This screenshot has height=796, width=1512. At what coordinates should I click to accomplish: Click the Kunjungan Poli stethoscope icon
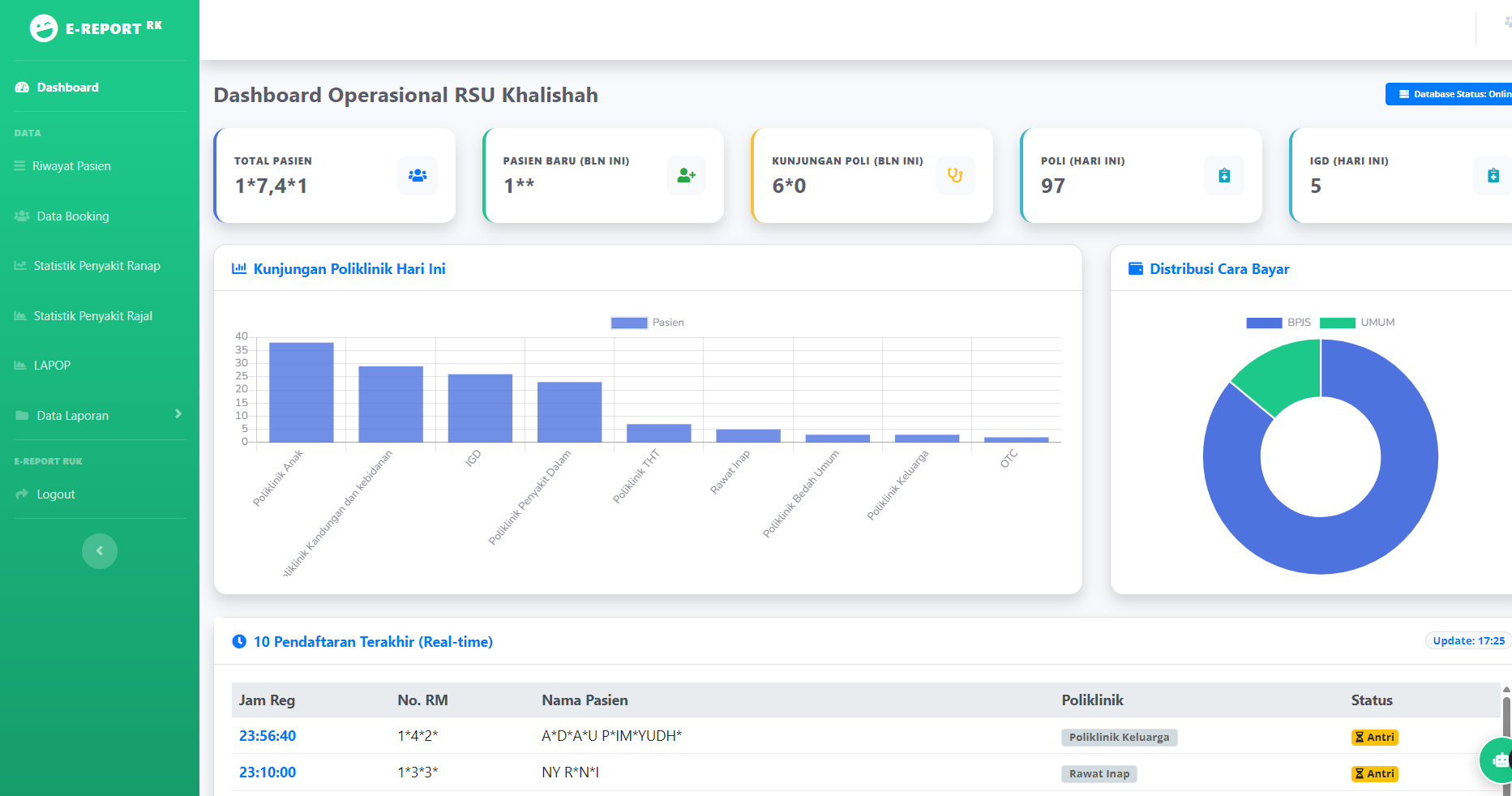955,175
